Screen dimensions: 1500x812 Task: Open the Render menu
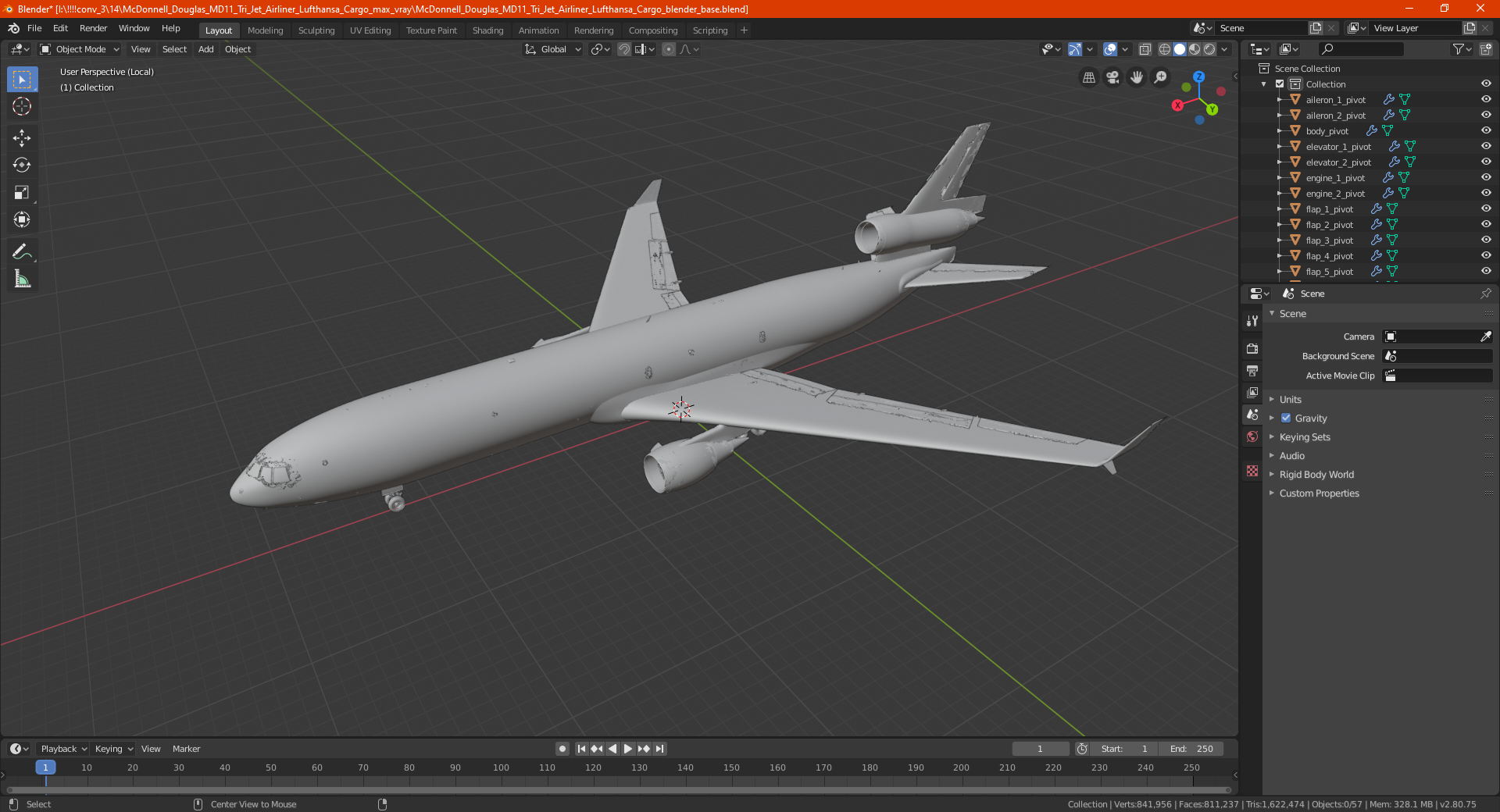click(93, 28)
